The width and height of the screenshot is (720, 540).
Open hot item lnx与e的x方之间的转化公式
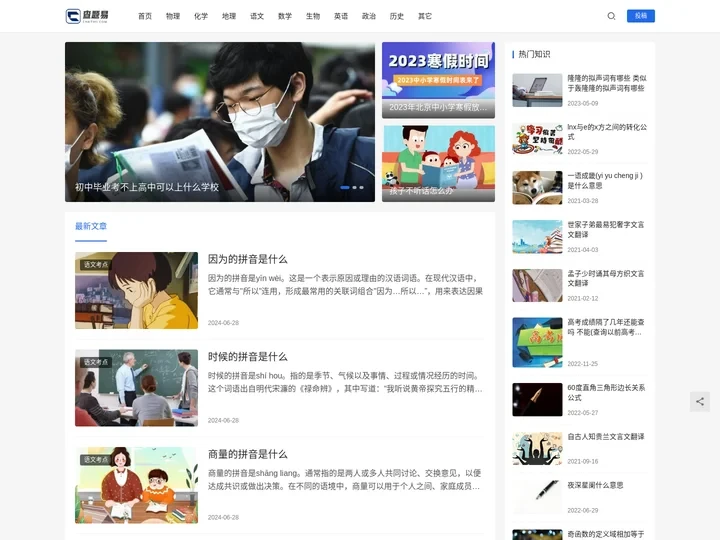607,132
